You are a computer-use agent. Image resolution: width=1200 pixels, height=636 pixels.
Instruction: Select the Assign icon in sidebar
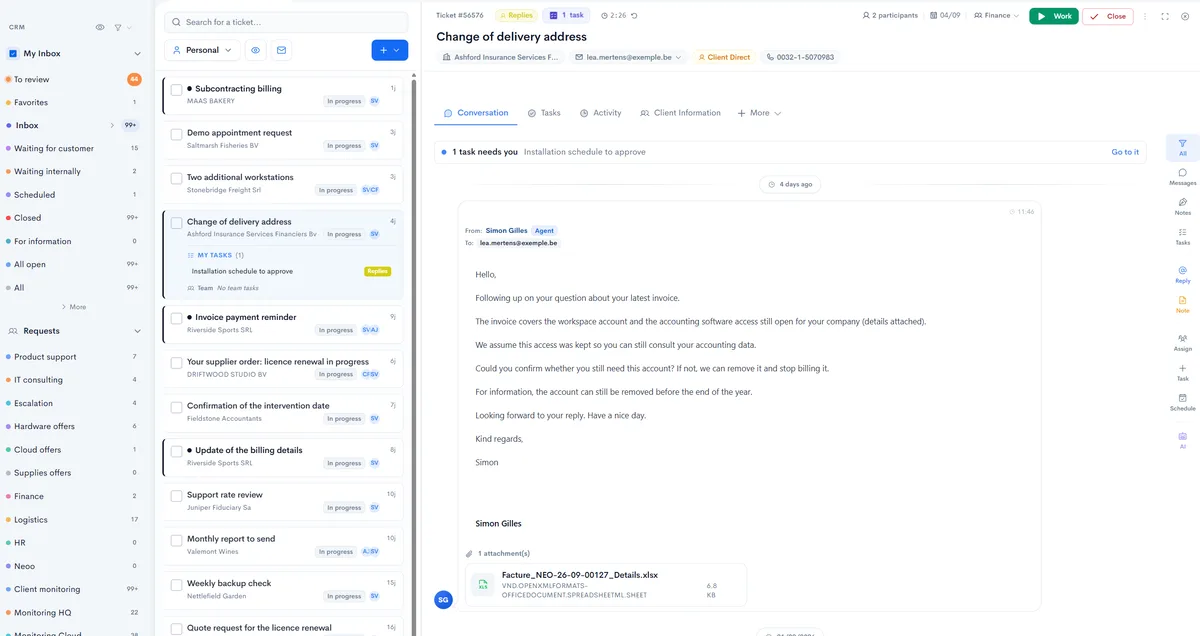click(x=1183, y=342)
